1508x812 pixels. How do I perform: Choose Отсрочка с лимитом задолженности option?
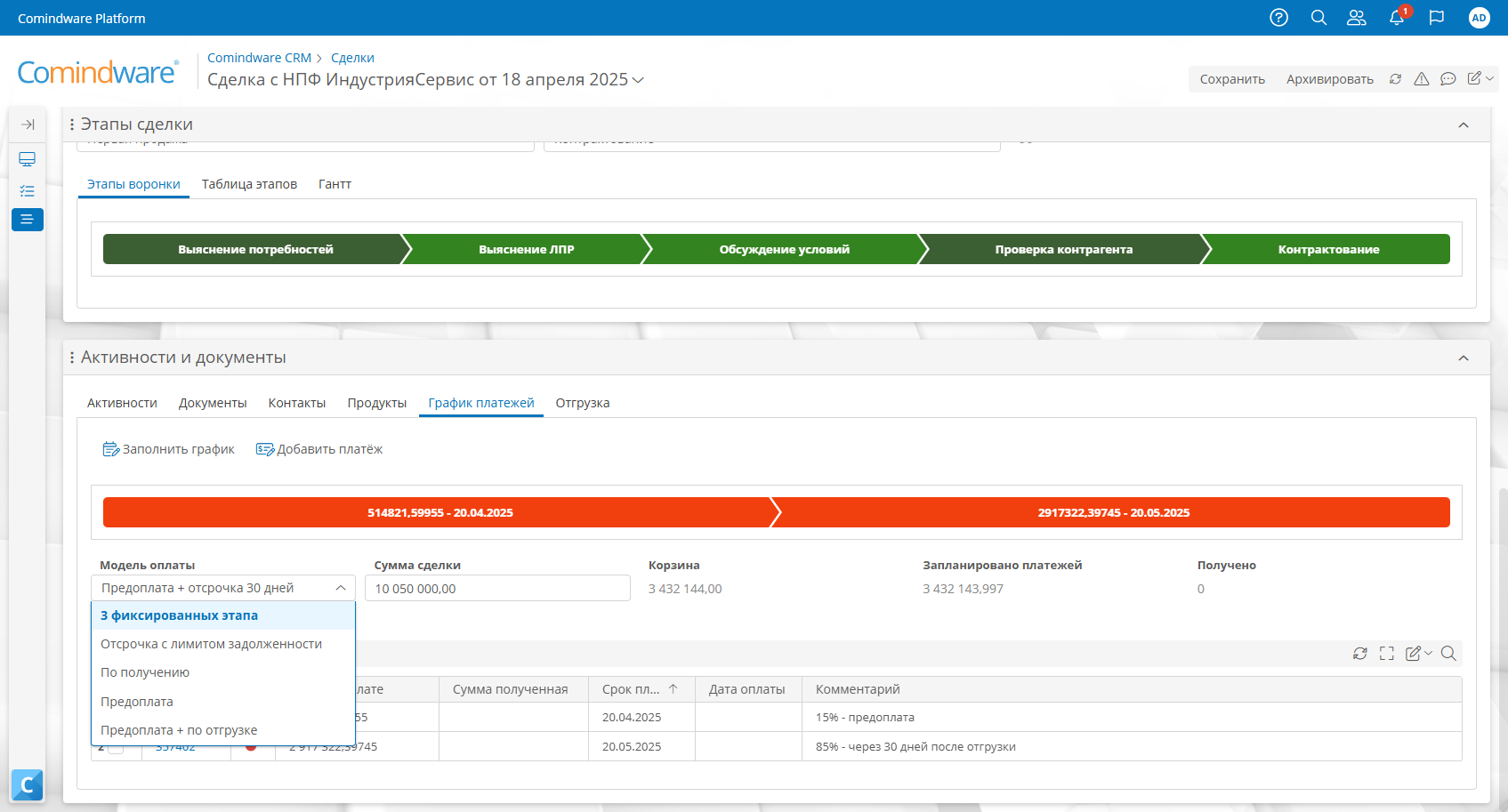[x=223, y=644]
